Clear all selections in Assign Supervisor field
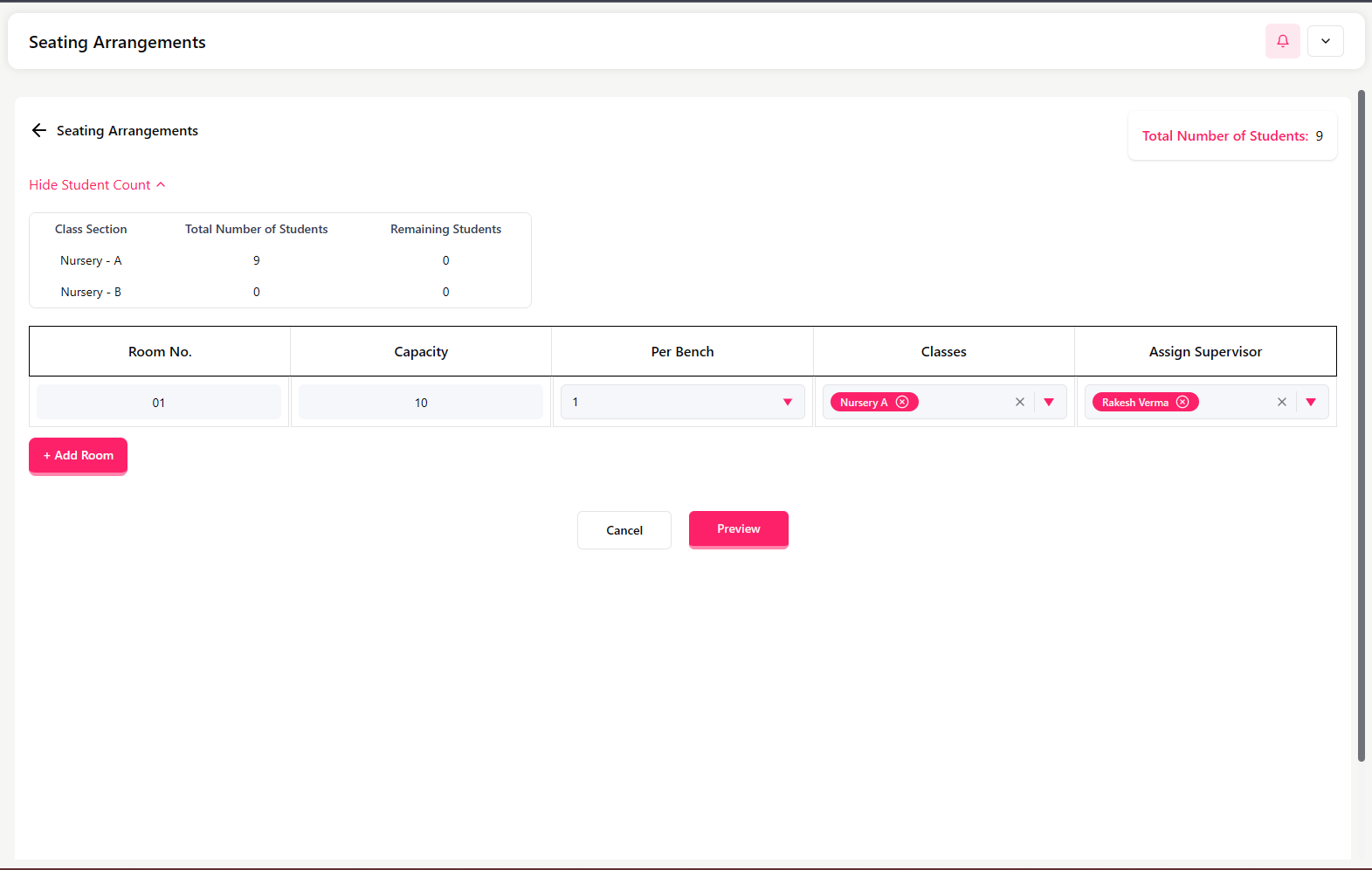Image resolution: width=1372 pixels, height=870 pixels. click(x=1281, y=402)
